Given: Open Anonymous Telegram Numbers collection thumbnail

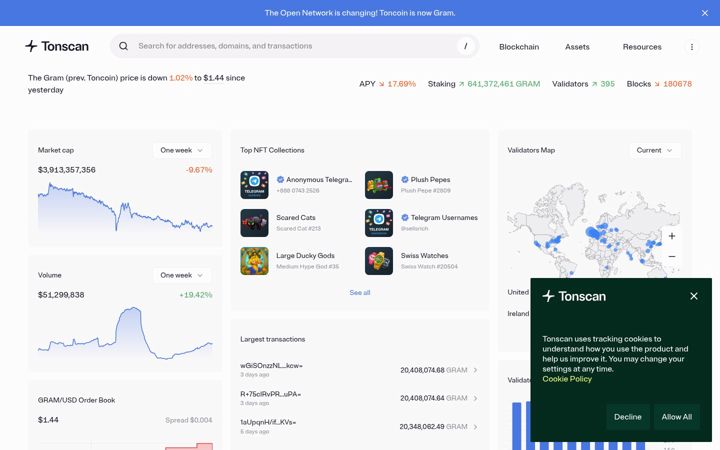Looking at the screenshot, I should coord(254,185).
